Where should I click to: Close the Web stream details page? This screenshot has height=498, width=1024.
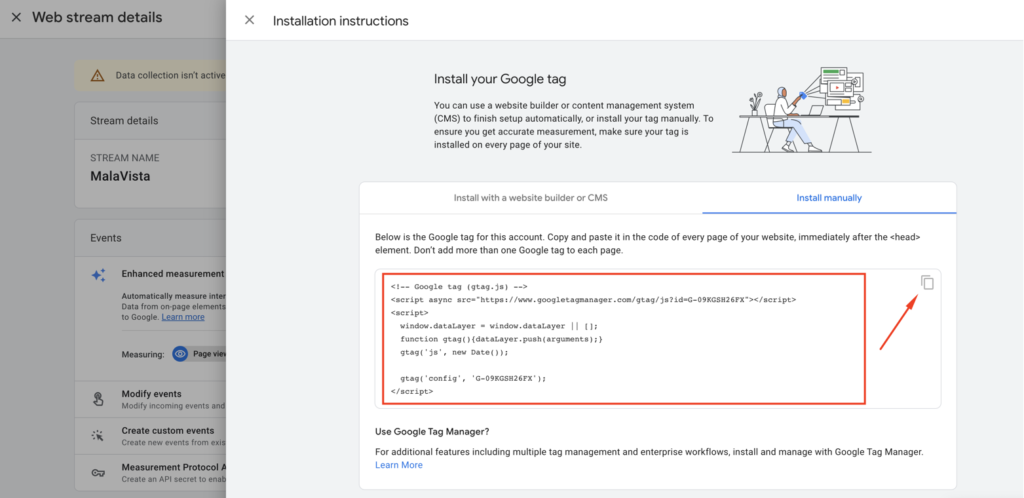point(16,18)
